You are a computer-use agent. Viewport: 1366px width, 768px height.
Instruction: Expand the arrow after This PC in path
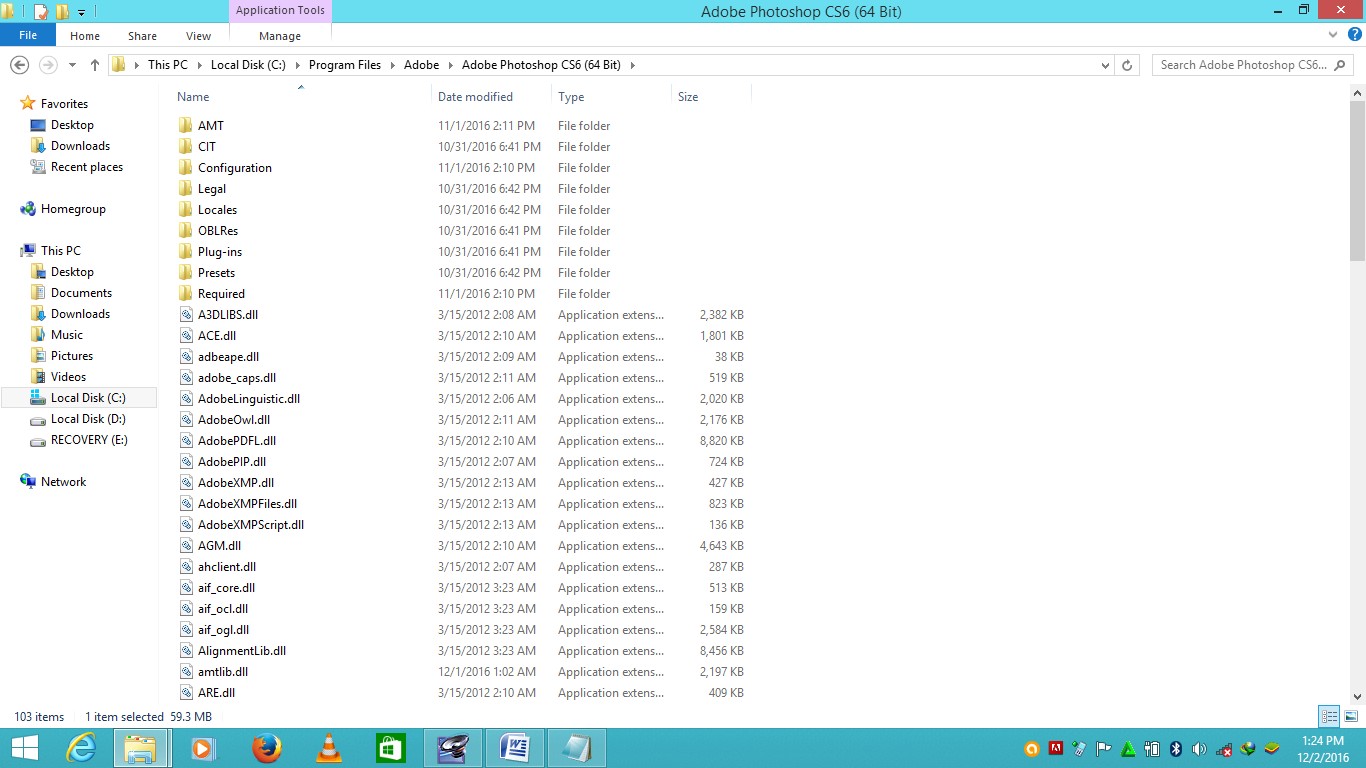(x=198, y=65)
